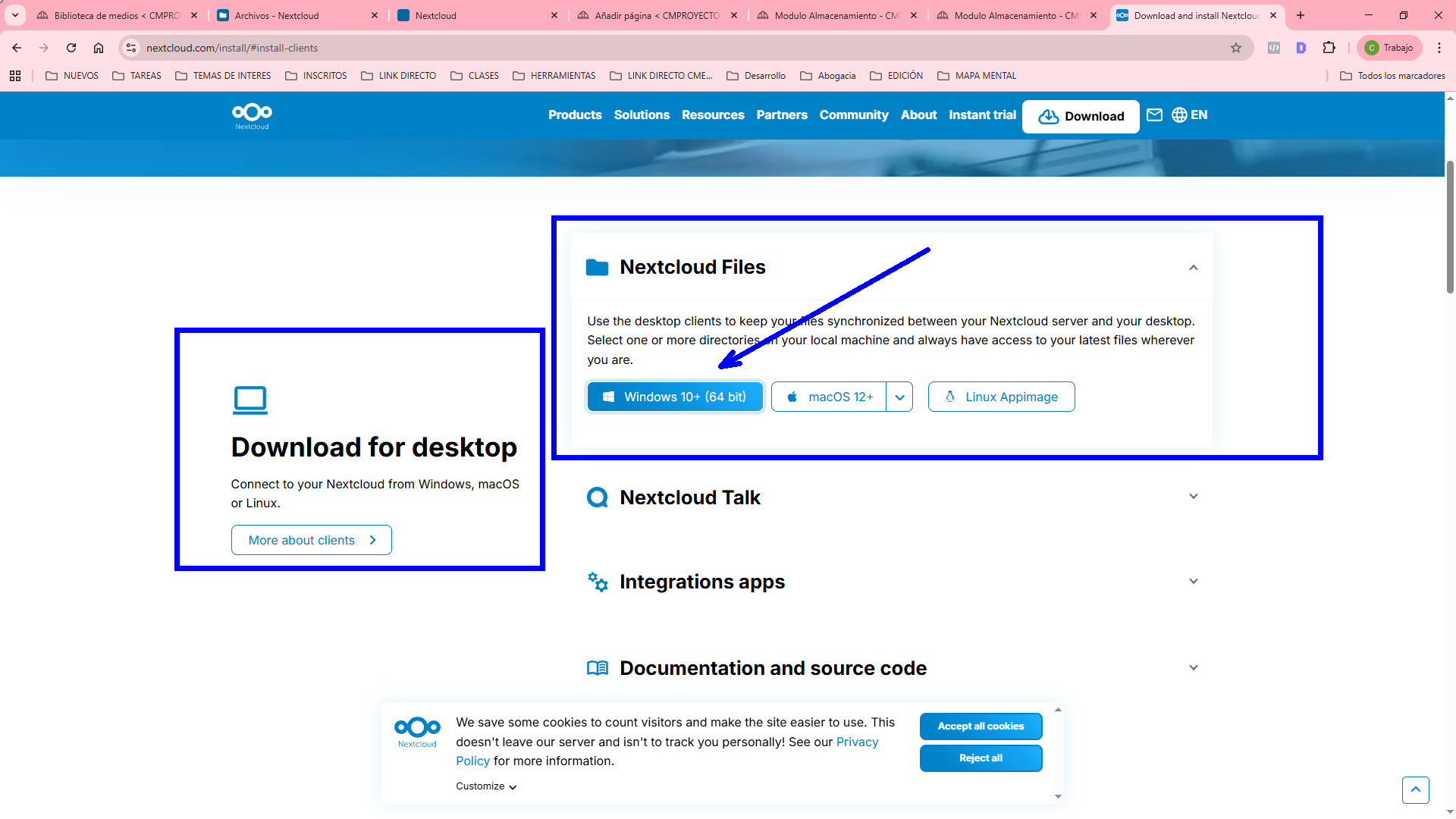This screenshot has height=819, width=1456.
Task: Expand Customize cookie options
Action: (486, 786)
